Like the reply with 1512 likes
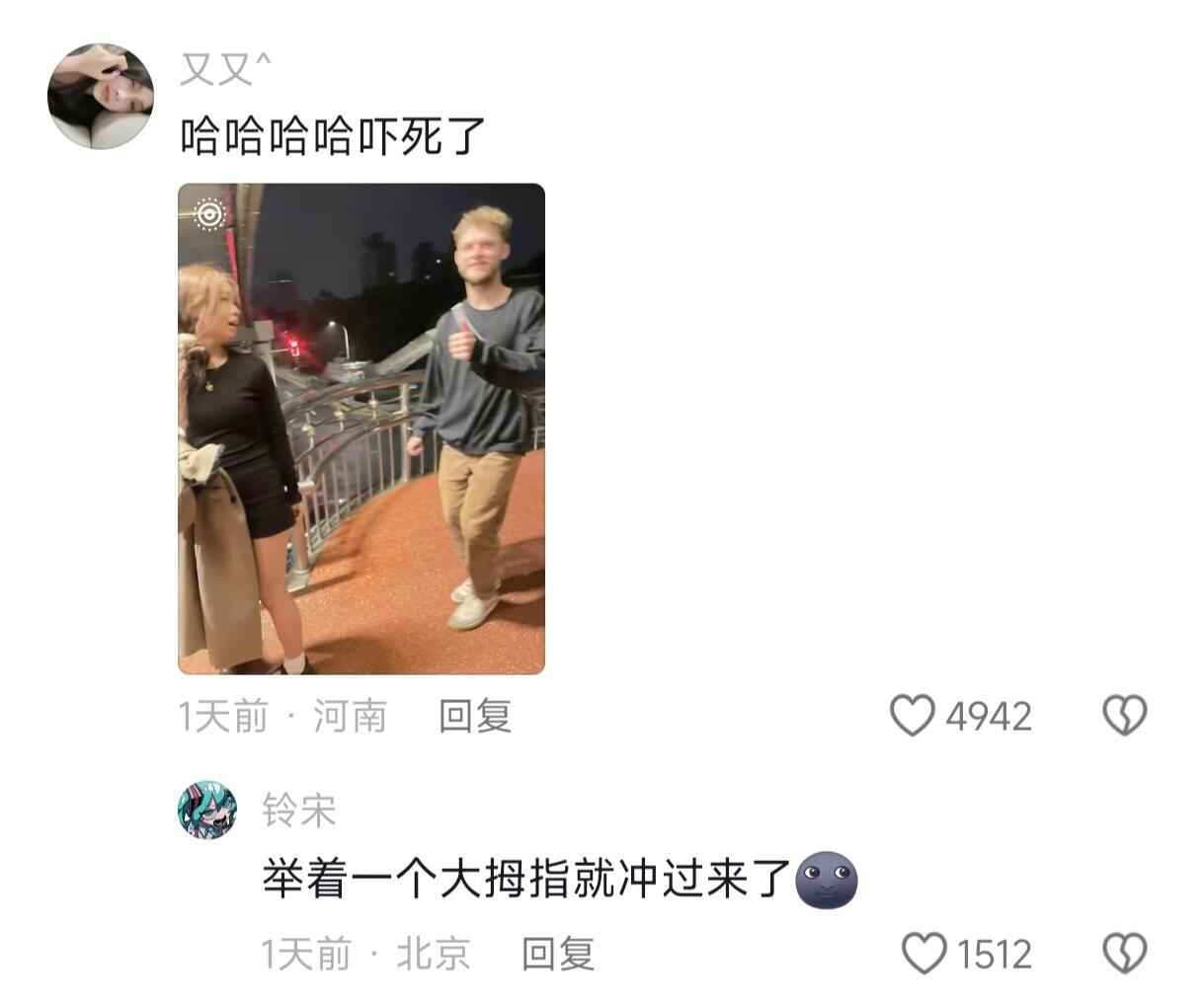This screenshot has width=1204, height=1008. (924, 955)
